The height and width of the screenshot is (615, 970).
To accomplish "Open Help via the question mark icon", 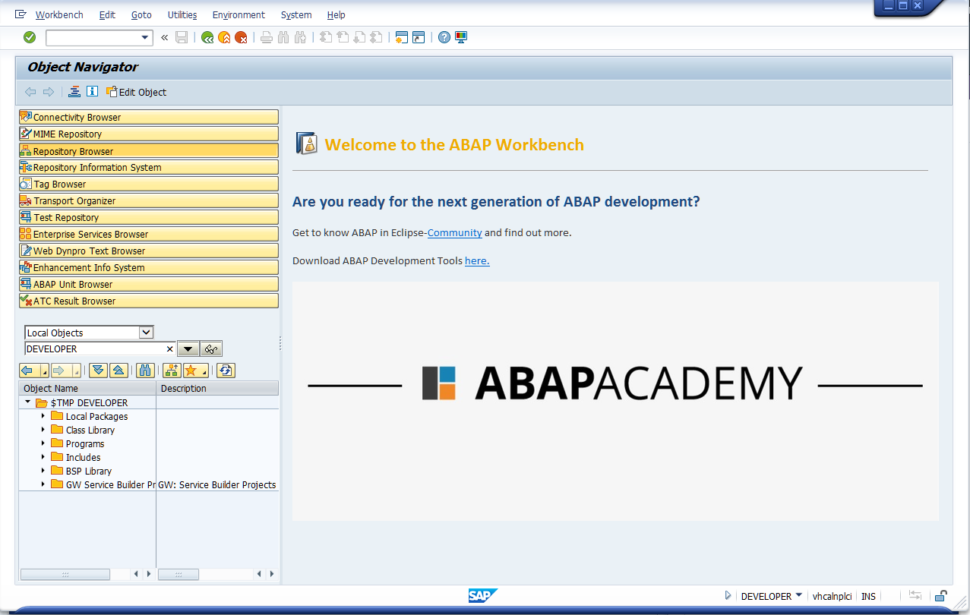I will tap(444, 38).
